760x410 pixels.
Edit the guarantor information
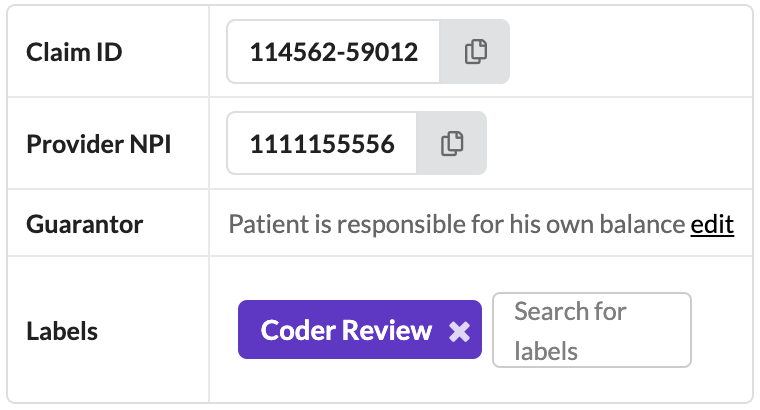tap(712, 224)
